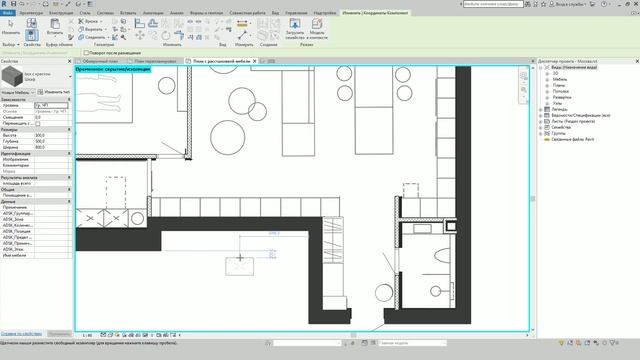Click the Применить button in Properties
The image size is (640, 360).
pyautogui.click(x=60, y=334)
